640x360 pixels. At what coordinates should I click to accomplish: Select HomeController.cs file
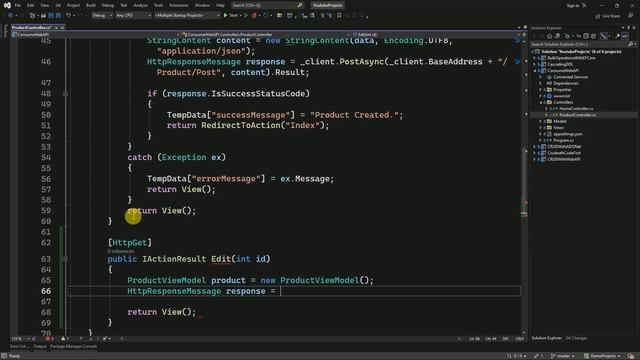coord(576,109)
